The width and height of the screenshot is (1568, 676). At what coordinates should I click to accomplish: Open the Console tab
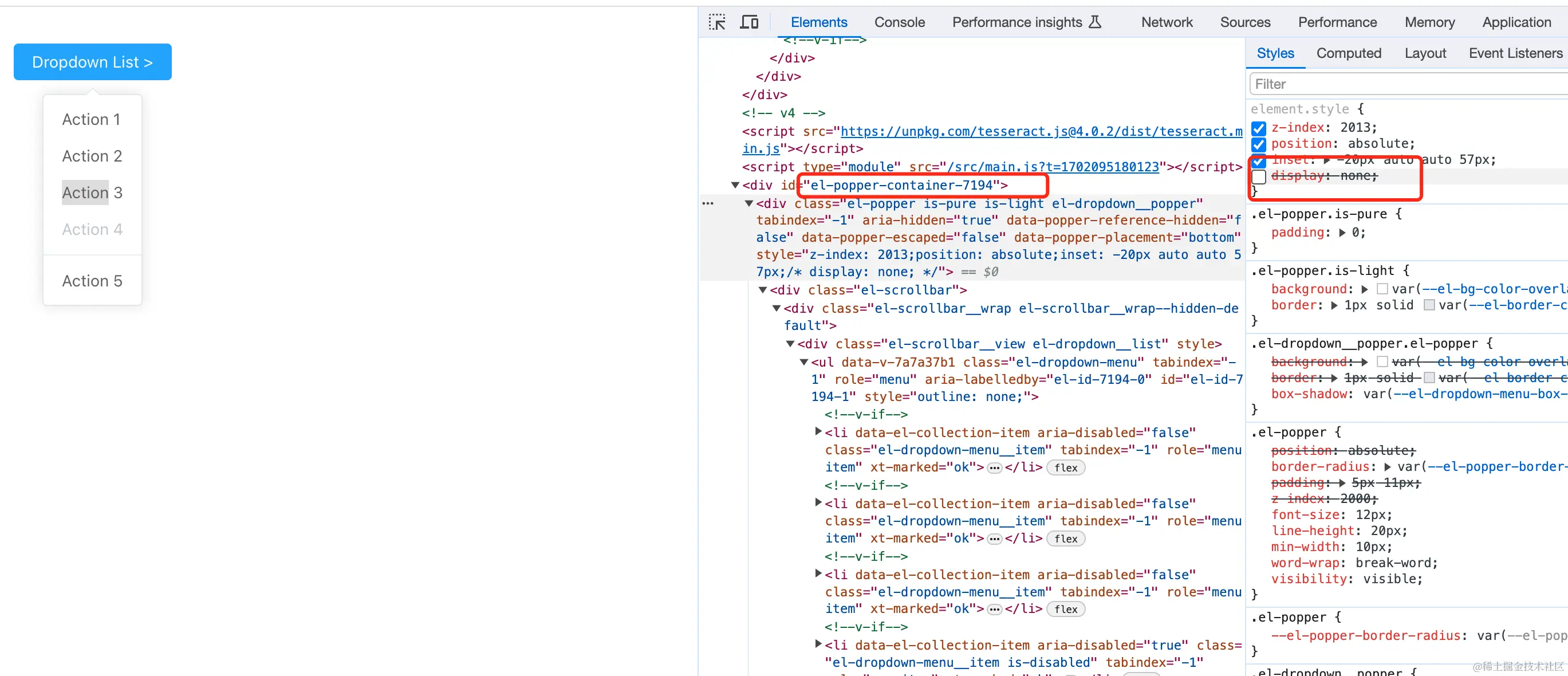900,22
